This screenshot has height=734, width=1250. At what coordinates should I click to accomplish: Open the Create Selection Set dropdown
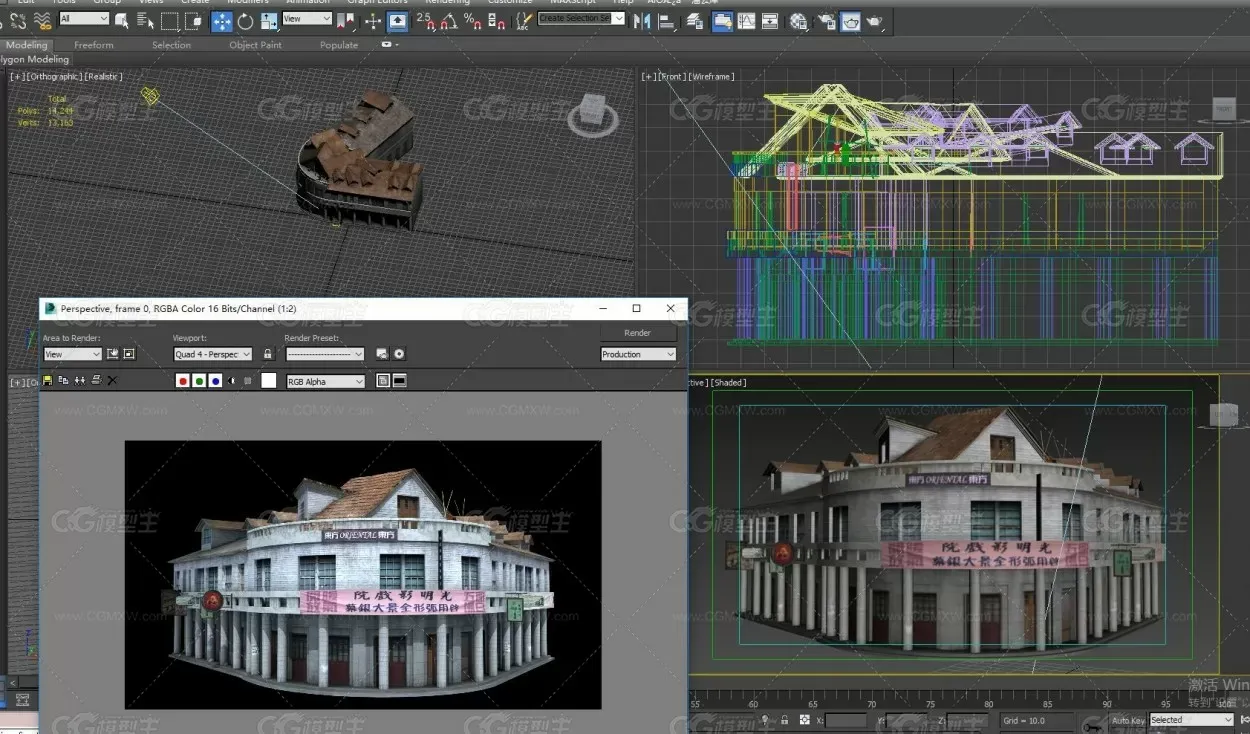tap(582, 19)
